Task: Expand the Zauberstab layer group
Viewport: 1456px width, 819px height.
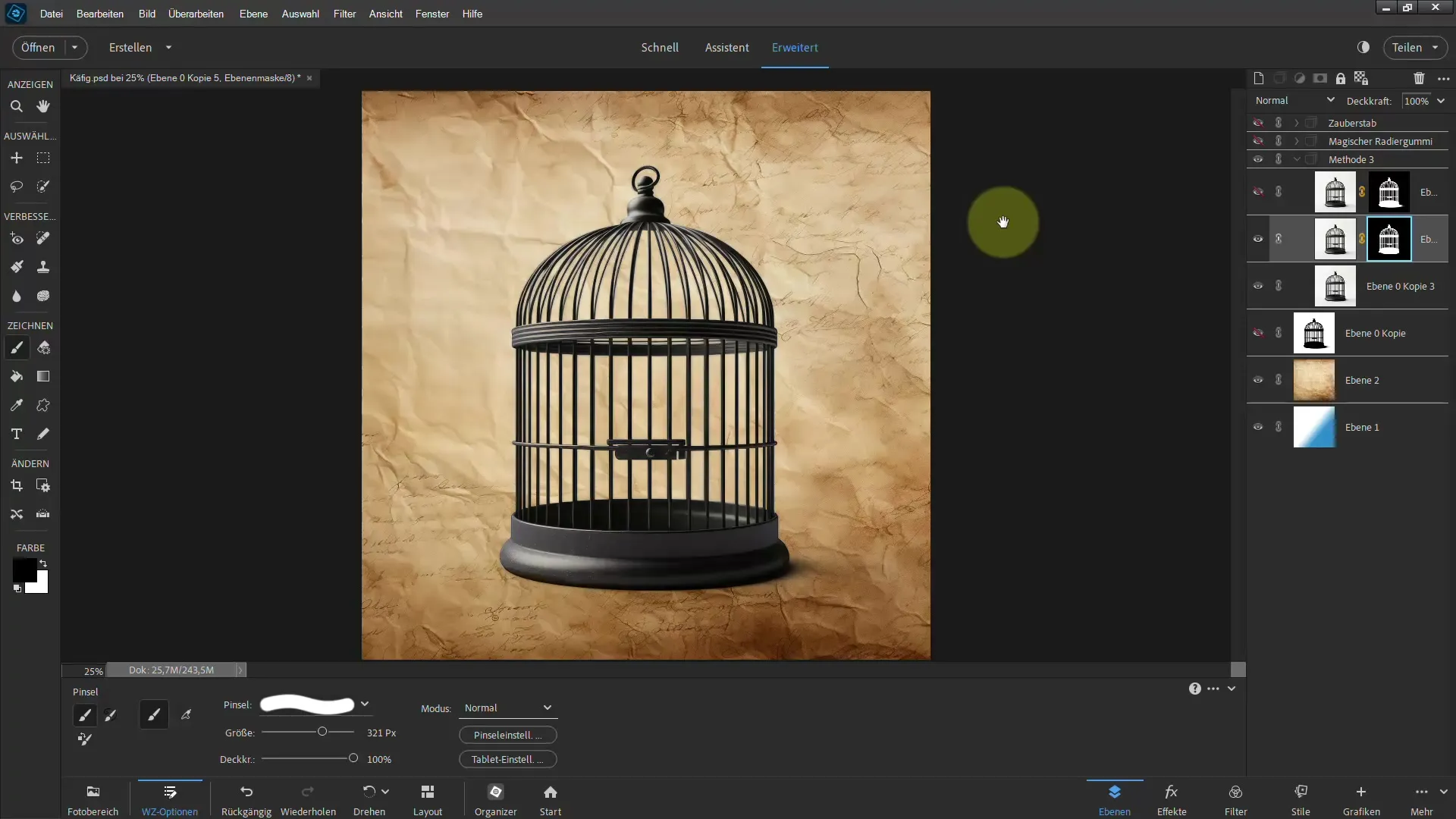Action: coord(1297,123)
